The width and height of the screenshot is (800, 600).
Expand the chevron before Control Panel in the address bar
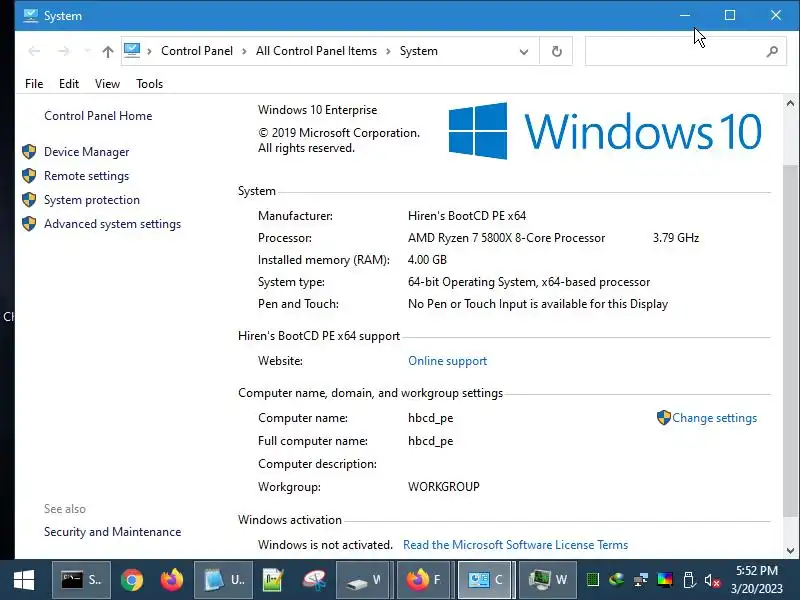149,51
